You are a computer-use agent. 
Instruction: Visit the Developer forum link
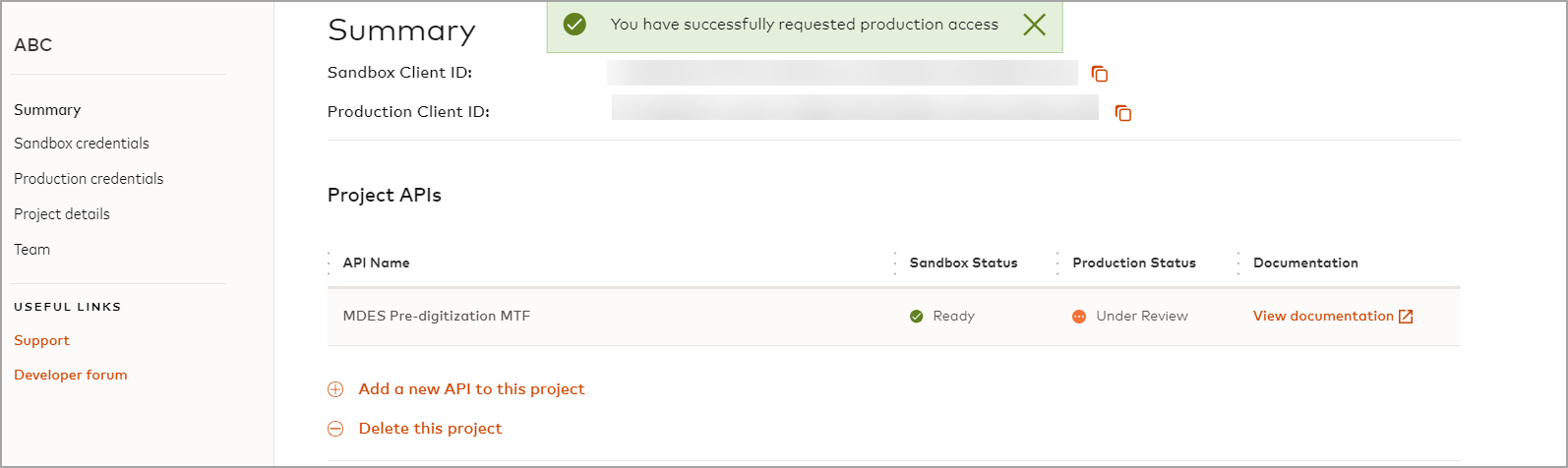pos(71,376)
